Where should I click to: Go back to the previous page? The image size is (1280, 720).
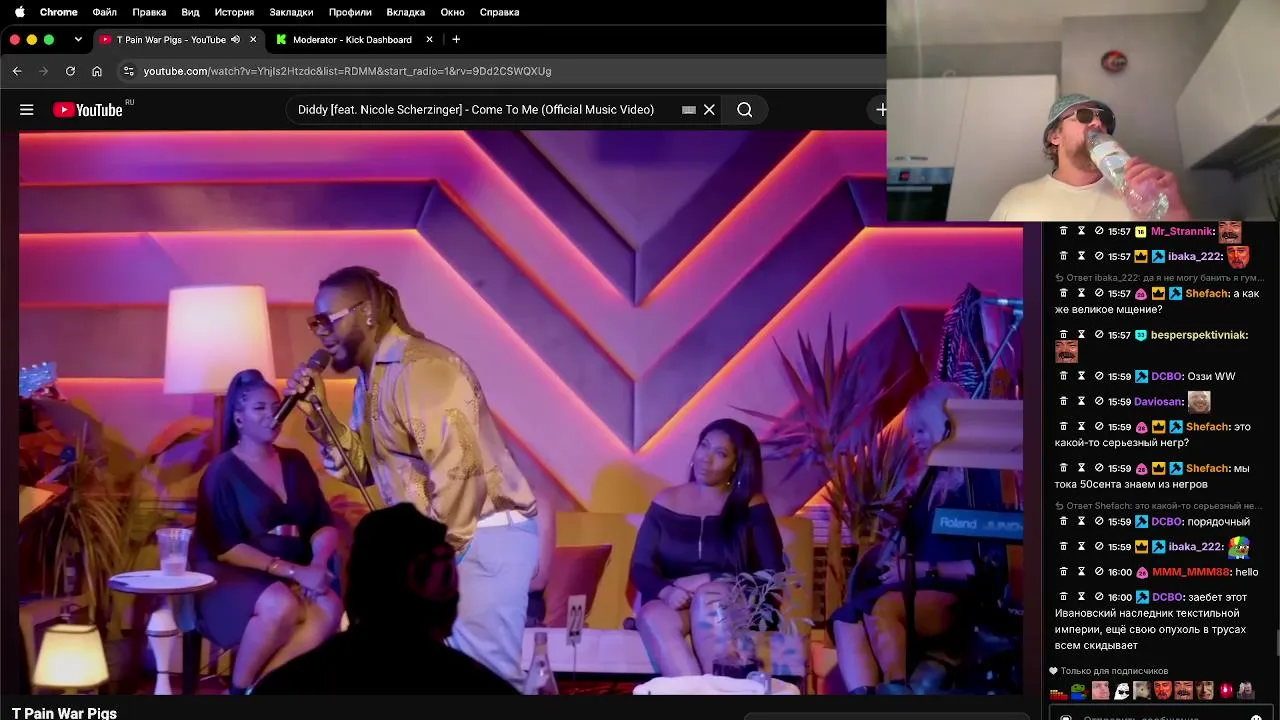tap(17, 71)
